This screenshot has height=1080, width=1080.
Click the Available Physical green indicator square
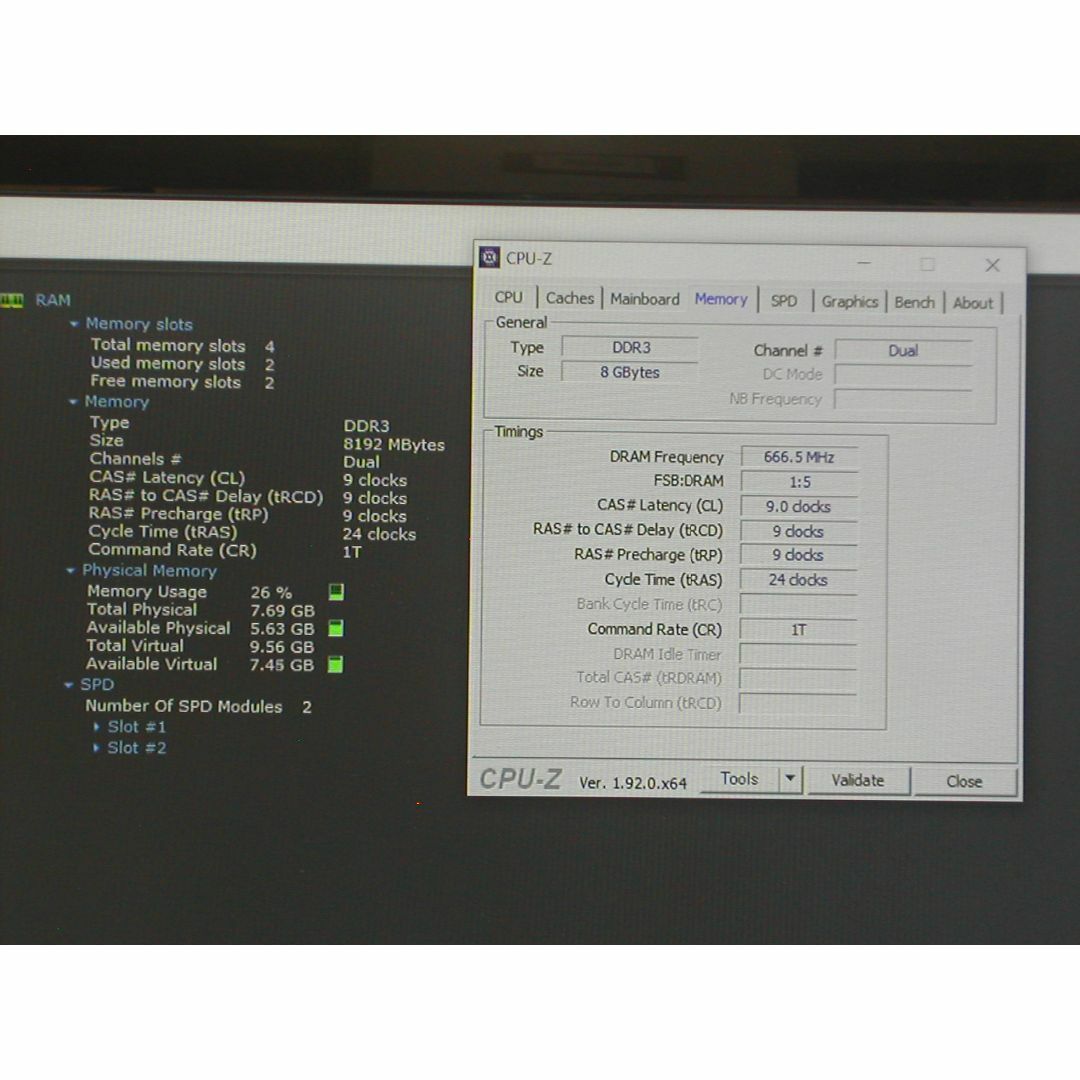pos(336,628)
